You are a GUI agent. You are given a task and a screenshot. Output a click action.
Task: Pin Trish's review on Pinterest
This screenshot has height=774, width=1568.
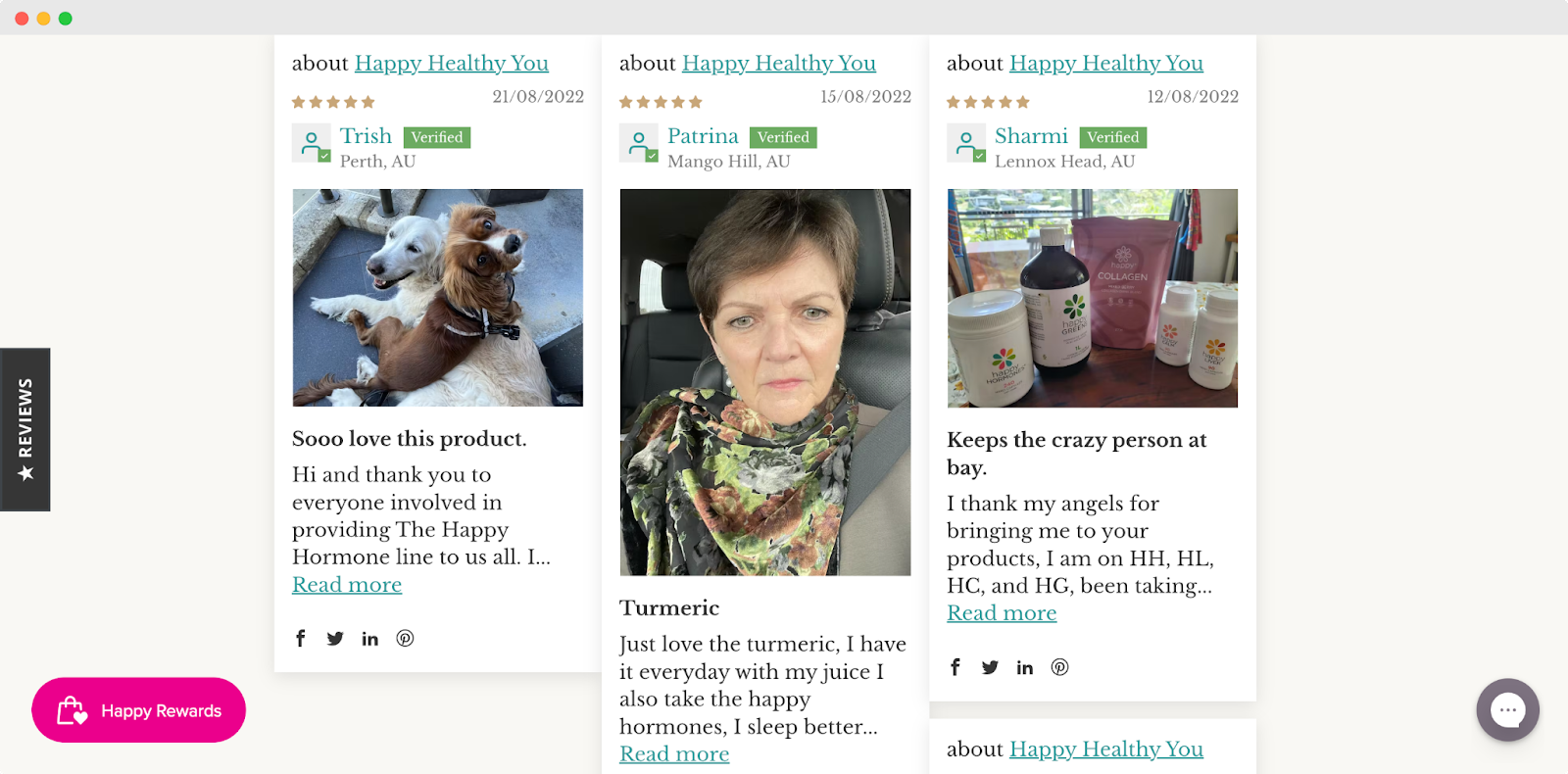click(x=405, y=639)
